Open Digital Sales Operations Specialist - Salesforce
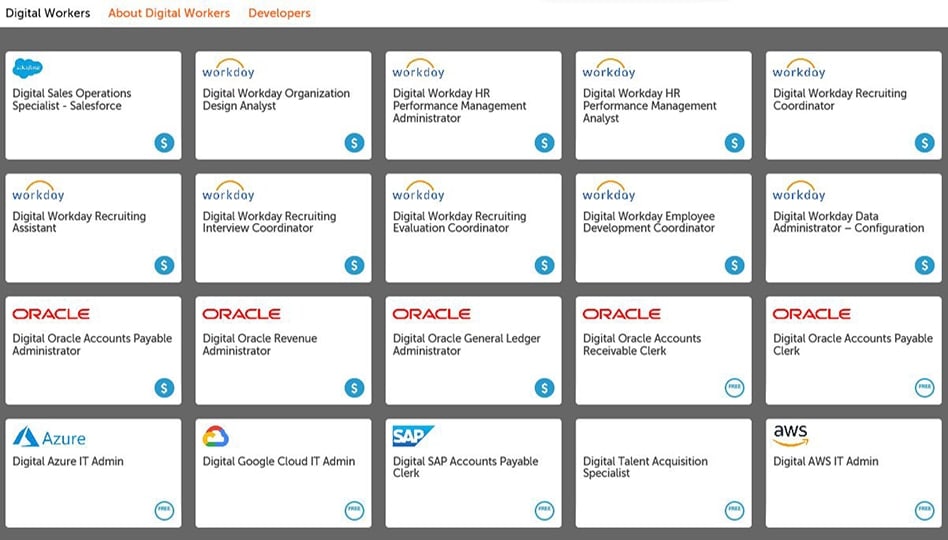 72,100
